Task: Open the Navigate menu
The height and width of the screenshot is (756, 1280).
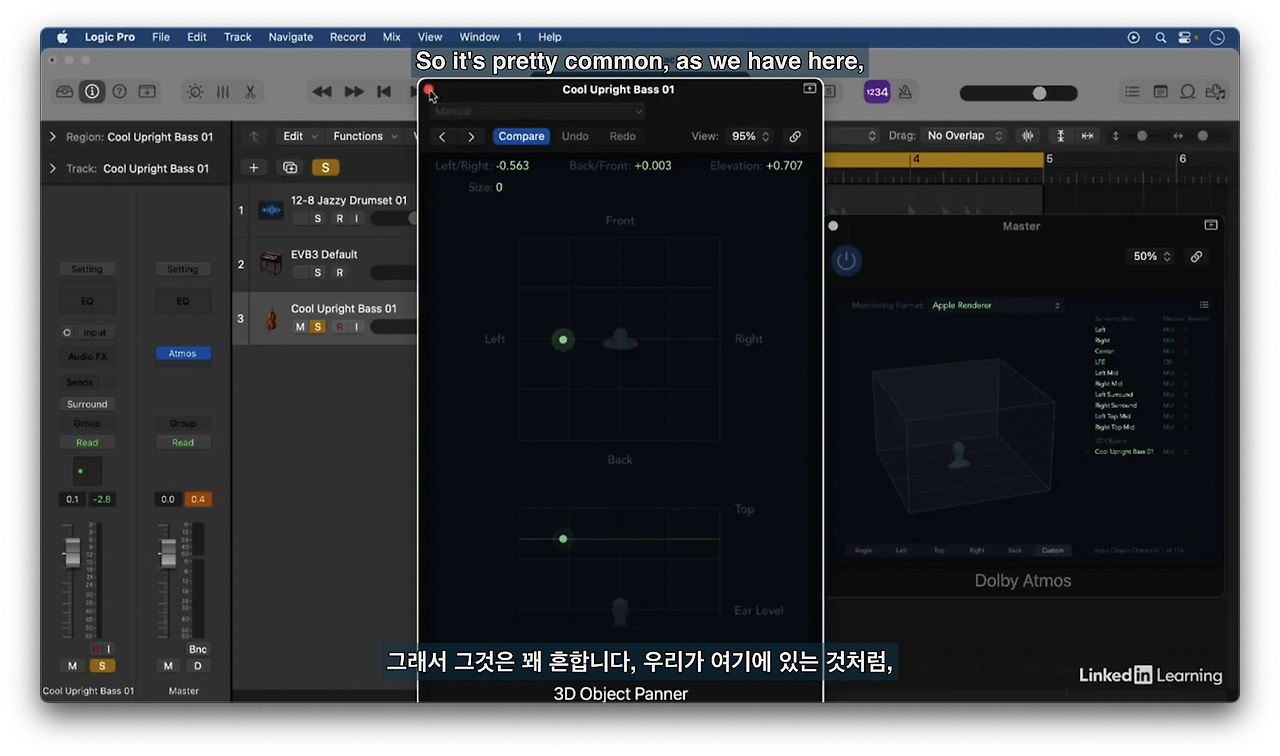Action: click(x=291, y=37)
